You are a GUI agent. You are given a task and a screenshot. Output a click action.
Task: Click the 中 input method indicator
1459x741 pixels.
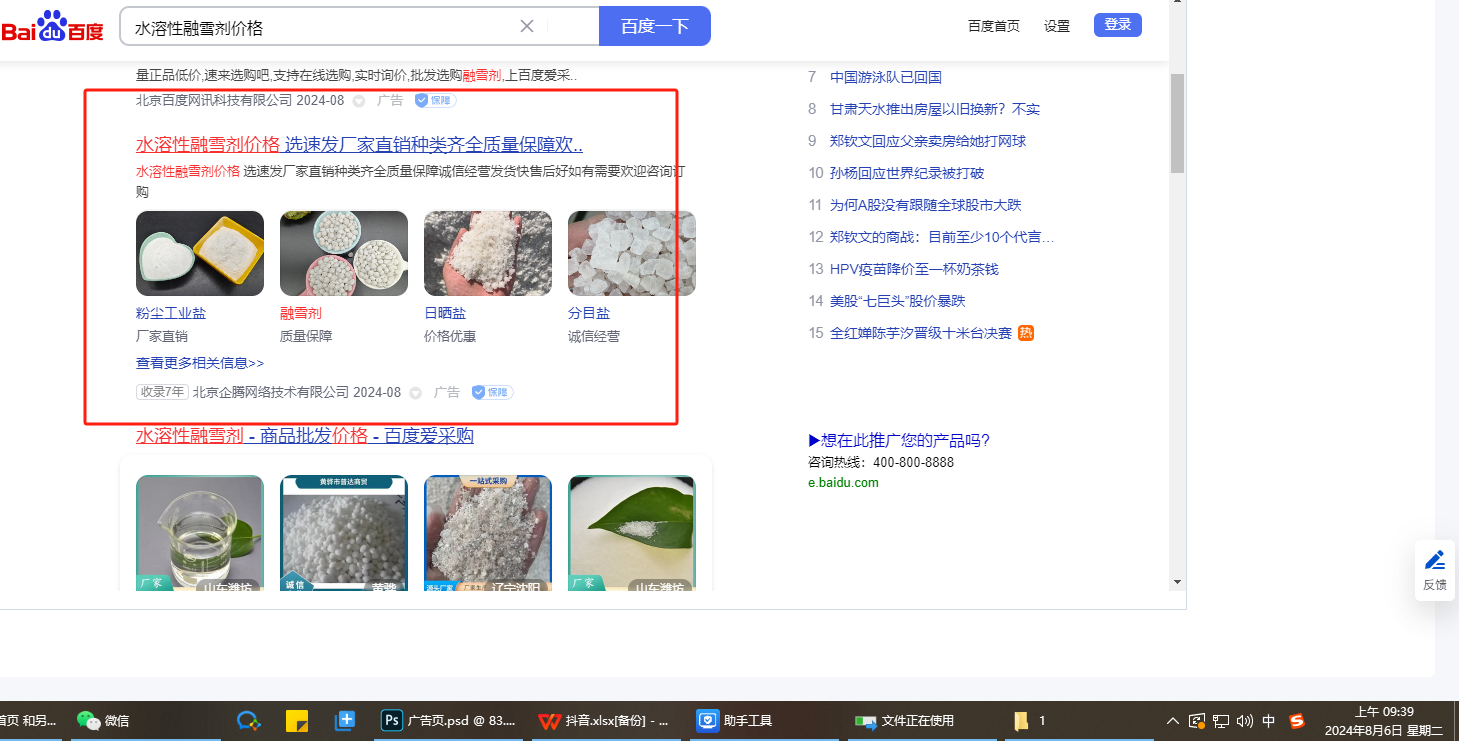[1269, 721]
